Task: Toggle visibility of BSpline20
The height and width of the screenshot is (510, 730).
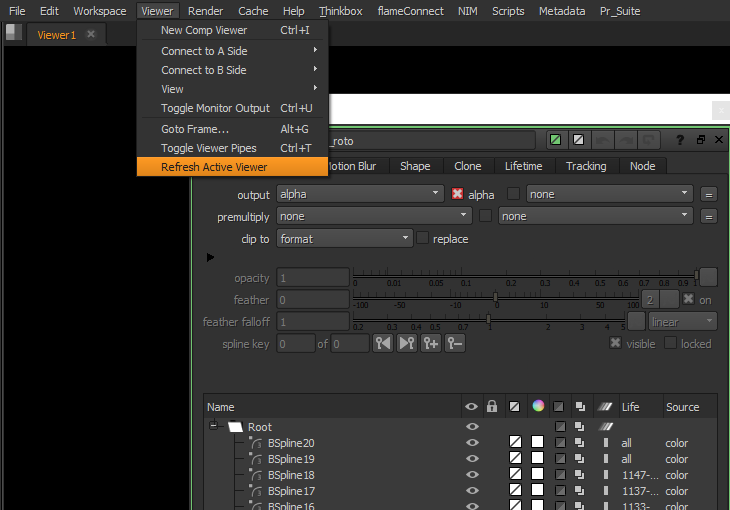Action: tap(472, 443)
